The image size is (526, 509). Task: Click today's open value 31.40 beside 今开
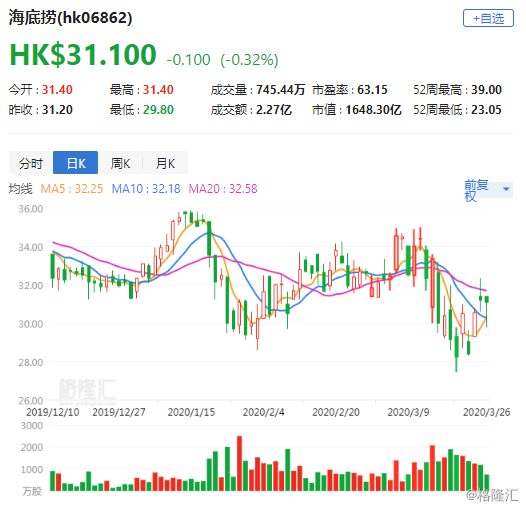[57, 90]
